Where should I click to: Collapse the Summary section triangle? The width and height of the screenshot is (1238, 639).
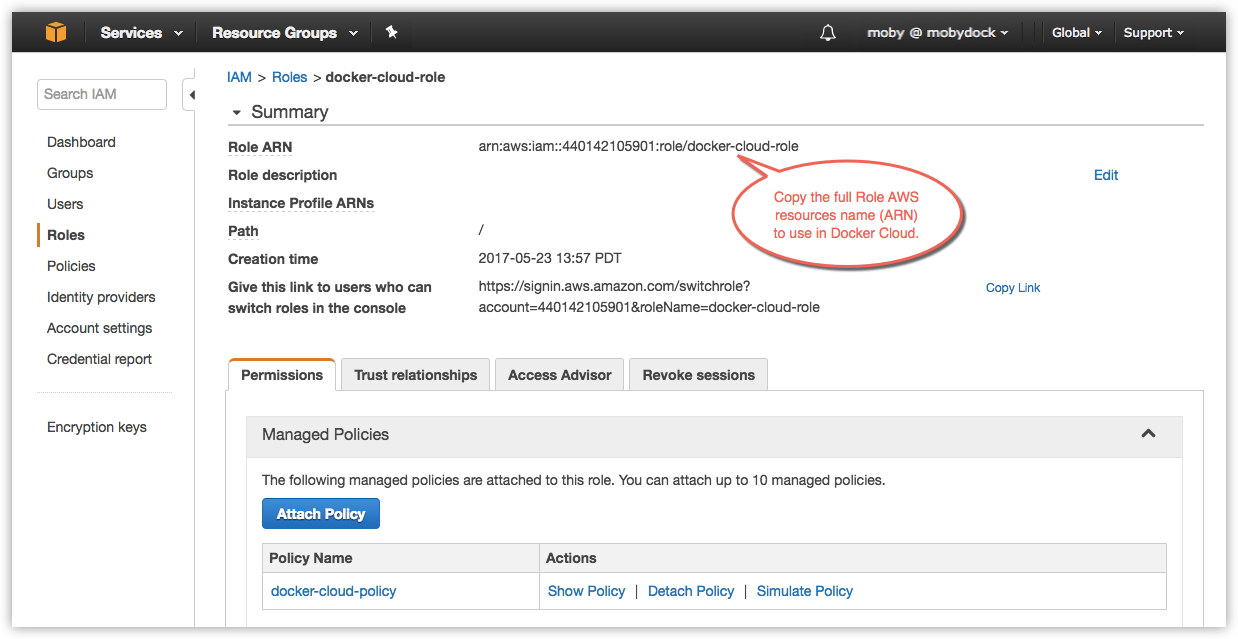[x=237, y=113]
